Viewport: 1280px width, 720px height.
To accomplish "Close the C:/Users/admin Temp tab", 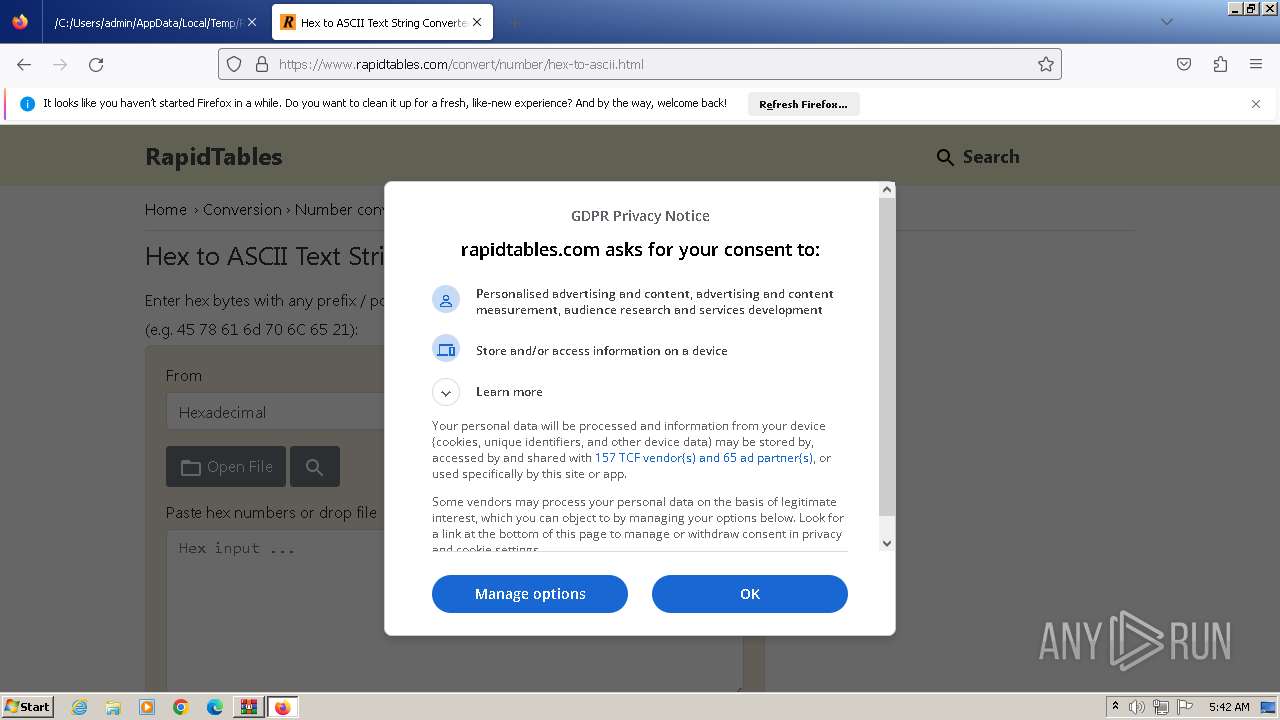I will pos(252,22).
